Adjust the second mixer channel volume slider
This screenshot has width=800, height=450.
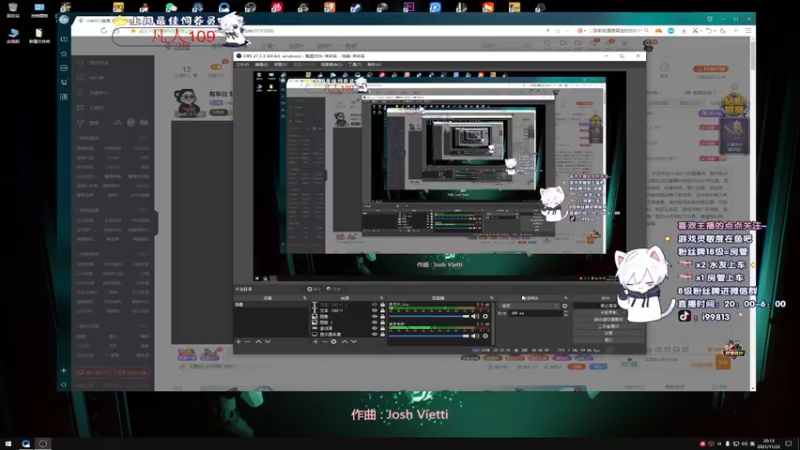[429, 336]
